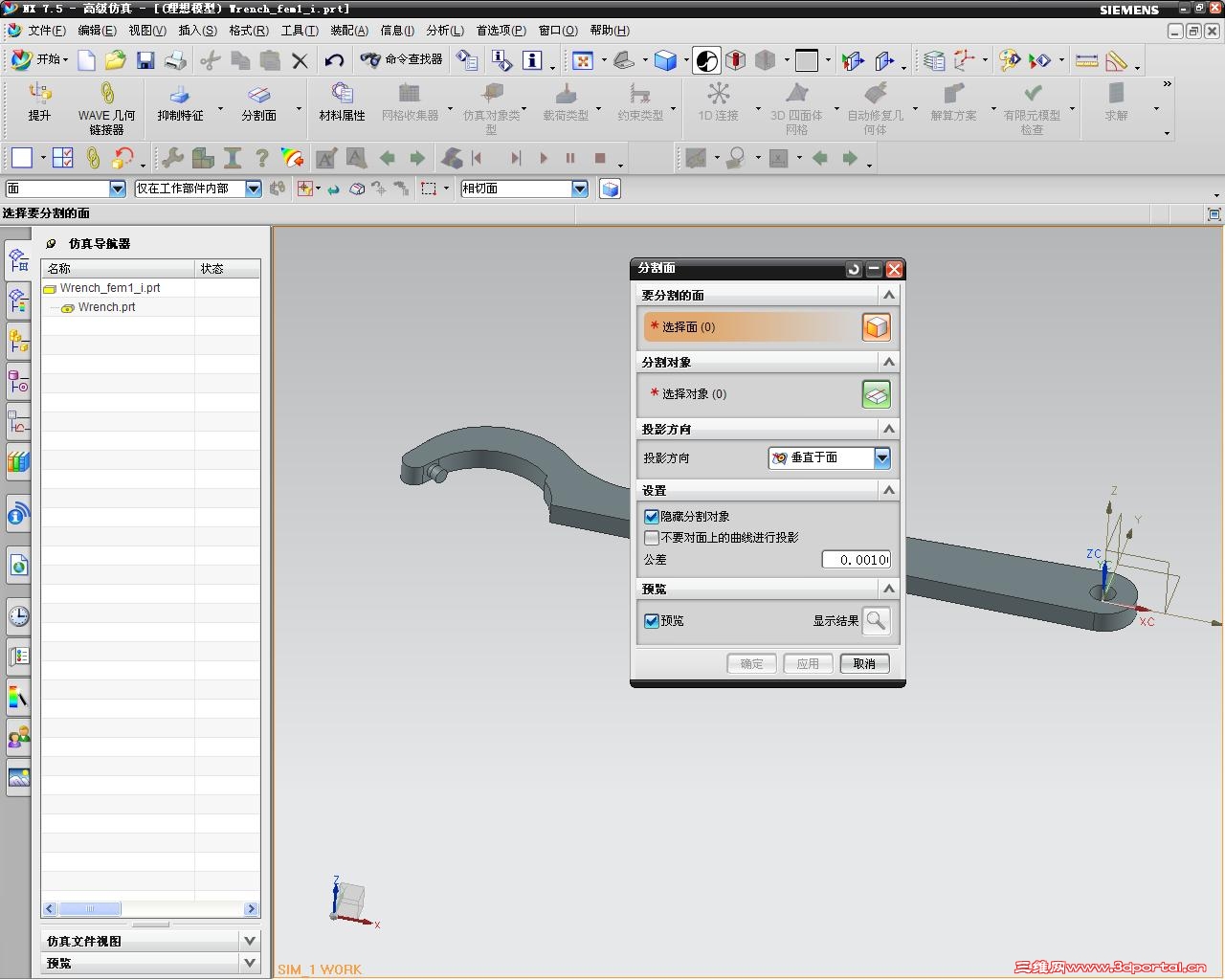Click the wrench icon in the third toolbar row

click(173, 158)
